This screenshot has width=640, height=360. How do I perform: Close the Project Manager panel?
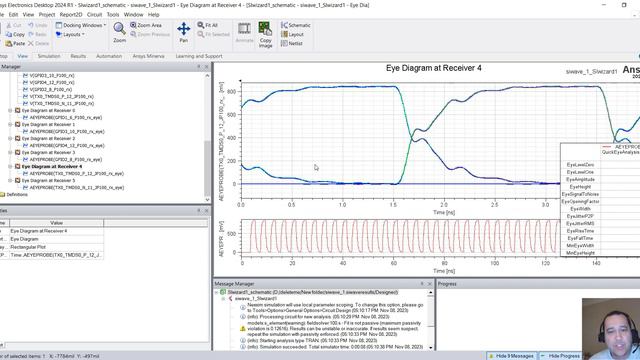click(x=207, y=67)
